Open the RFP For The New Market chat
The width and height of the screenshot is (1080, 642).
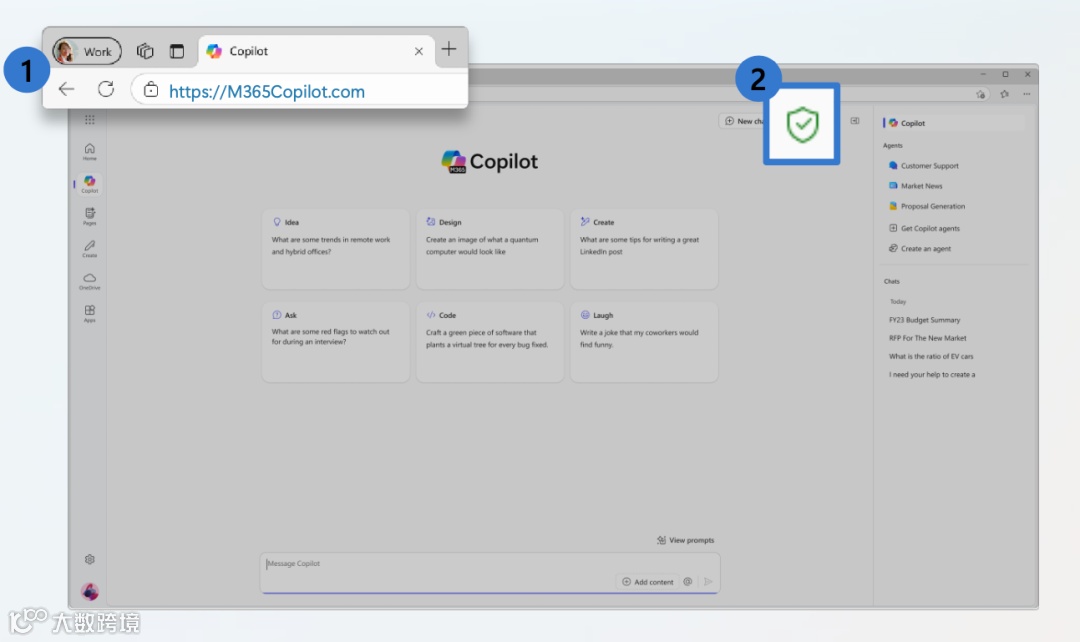click(928, 338)
